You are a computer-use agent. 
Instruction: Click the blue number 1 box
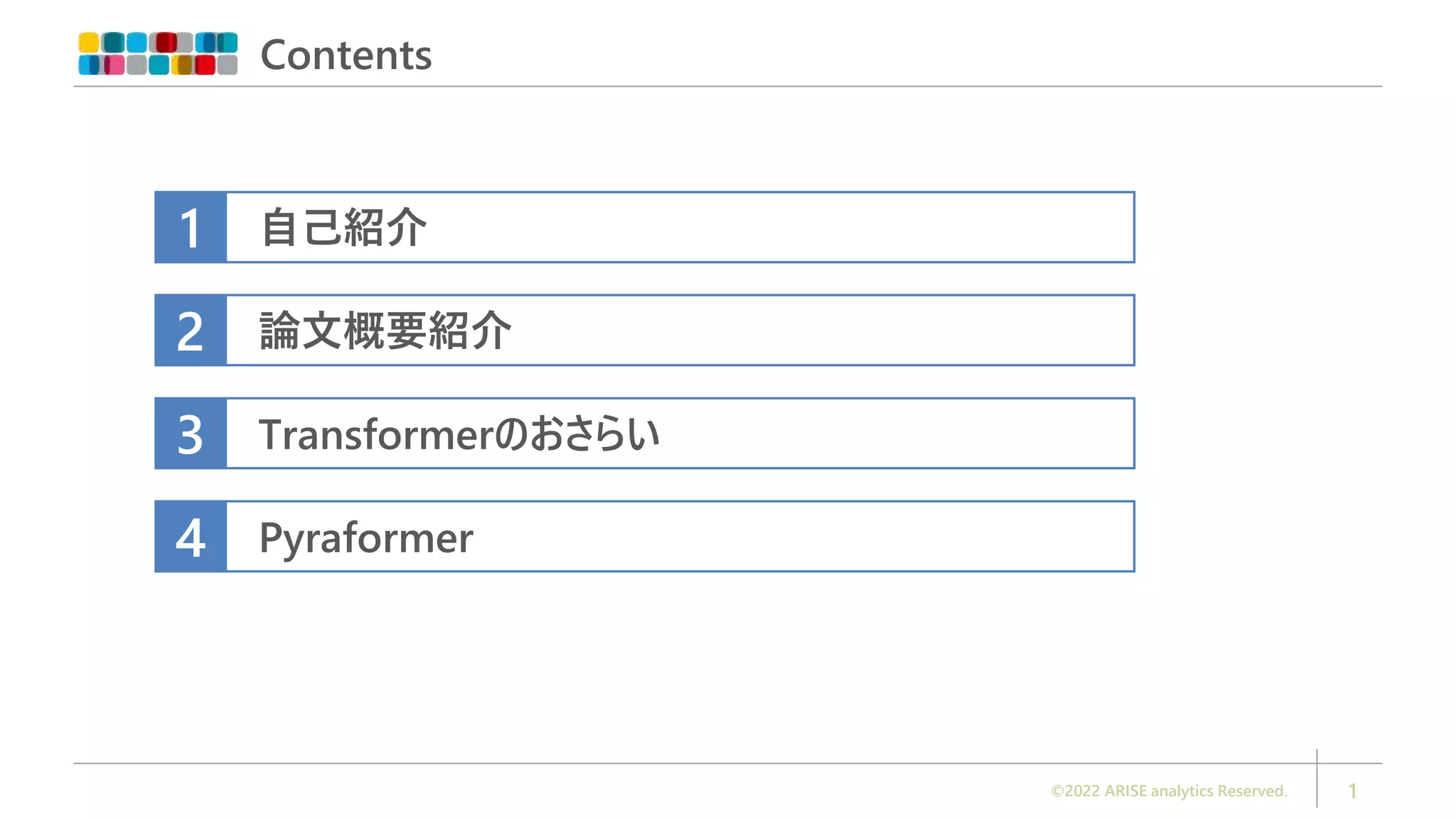point(191,227)
